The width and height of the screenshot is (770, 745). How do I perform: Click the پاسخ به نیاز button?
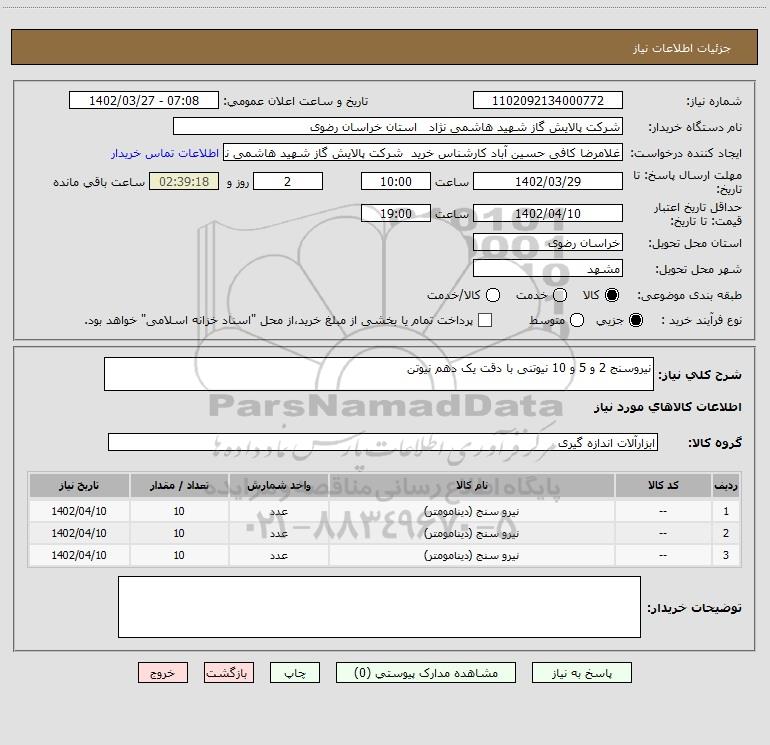click(x=577, y=673)
